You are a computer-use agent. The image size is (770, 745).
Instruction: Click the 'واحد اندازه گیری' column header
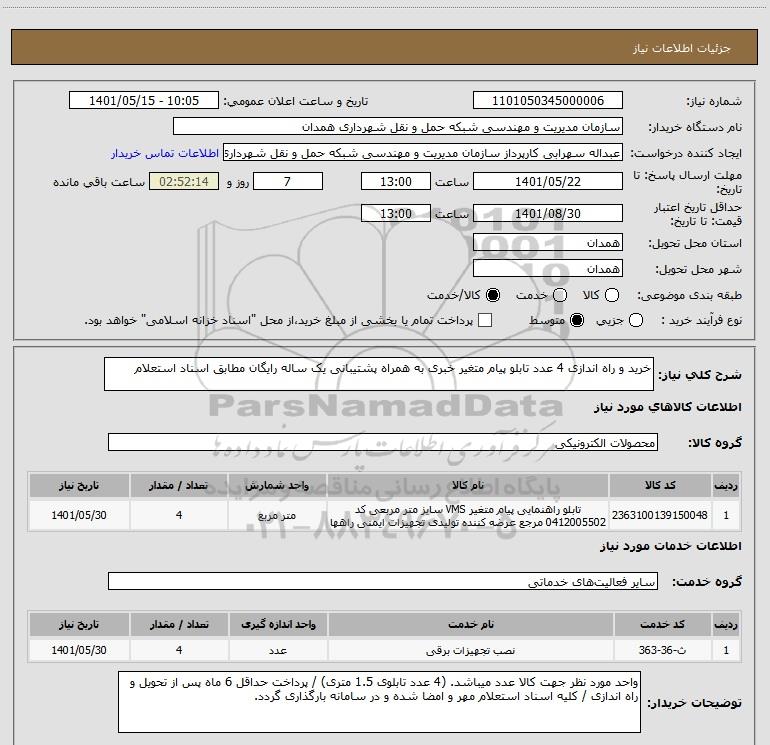pos(278,625)
